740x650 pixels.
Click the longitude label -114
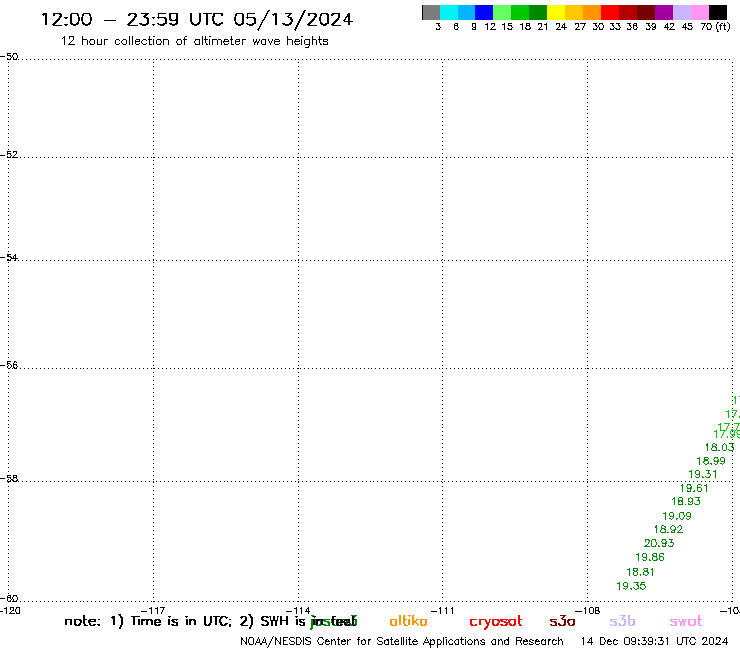(298, 611)
